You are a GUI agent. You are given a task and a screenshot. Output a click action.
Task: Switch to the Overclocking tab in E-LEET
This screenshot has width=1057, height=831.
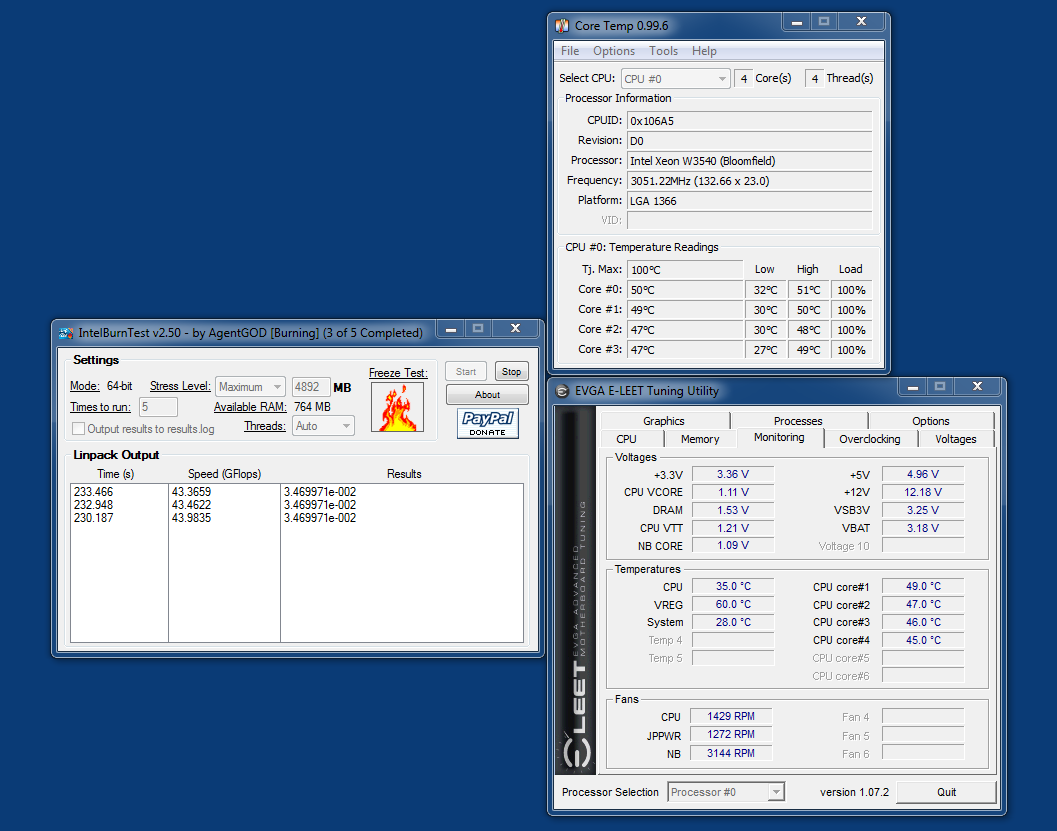tap(870, 439)
